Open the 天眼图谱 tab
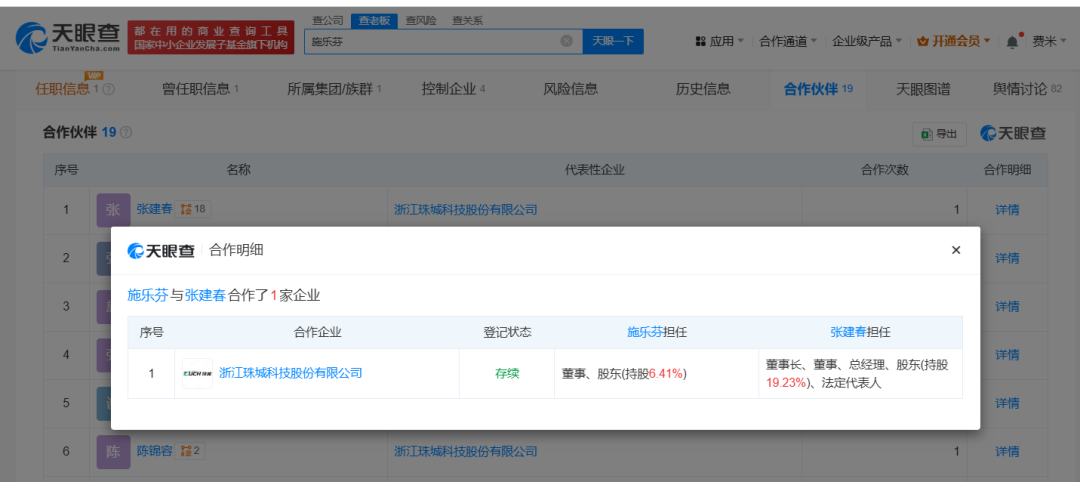1080x482 pixels. click(x=923, y=89)
